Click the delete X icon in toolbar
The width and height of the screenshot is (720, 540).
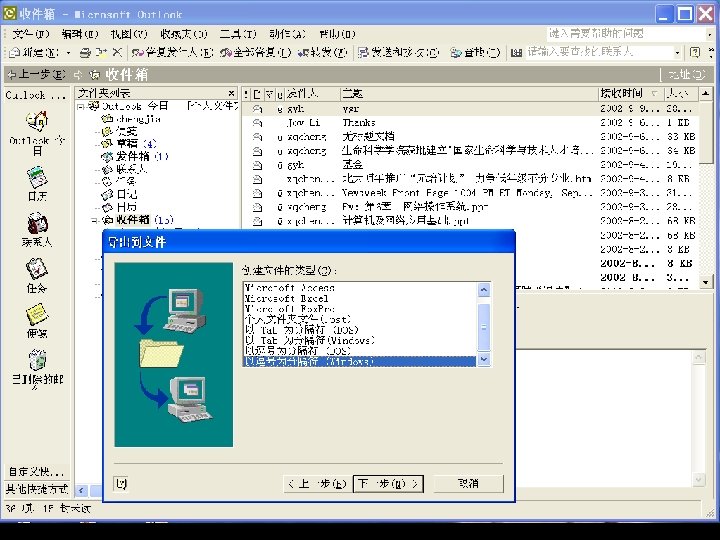(x=118, y=53)
